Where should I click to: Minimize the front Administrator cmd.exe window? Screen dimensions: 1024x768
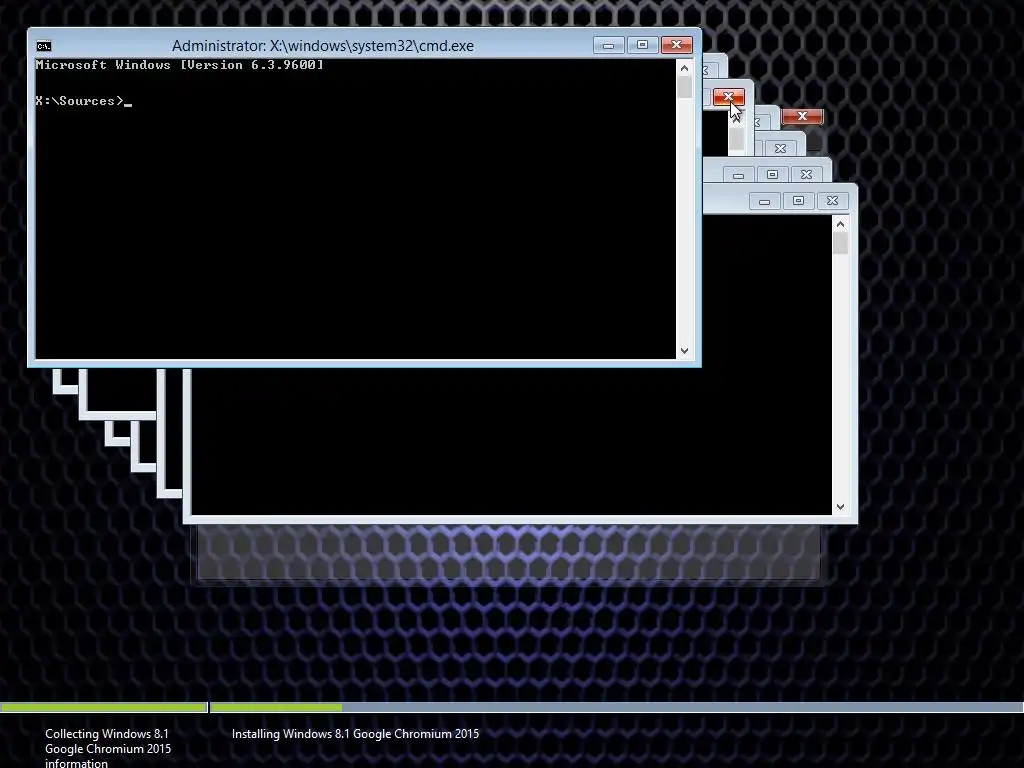[608, 45]
